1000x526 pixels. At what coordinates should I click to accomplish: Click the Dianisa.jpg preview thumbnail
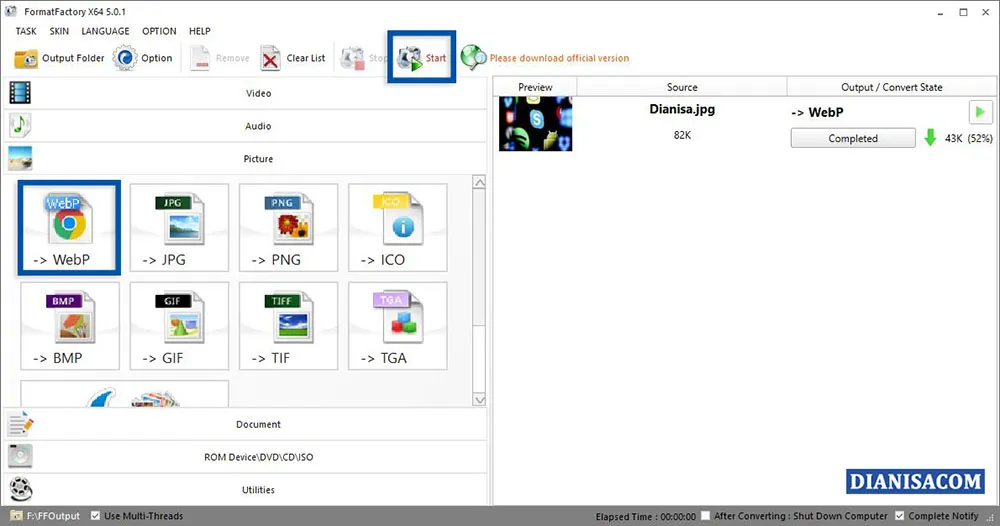pyautogui.click(x=536, y=124)
